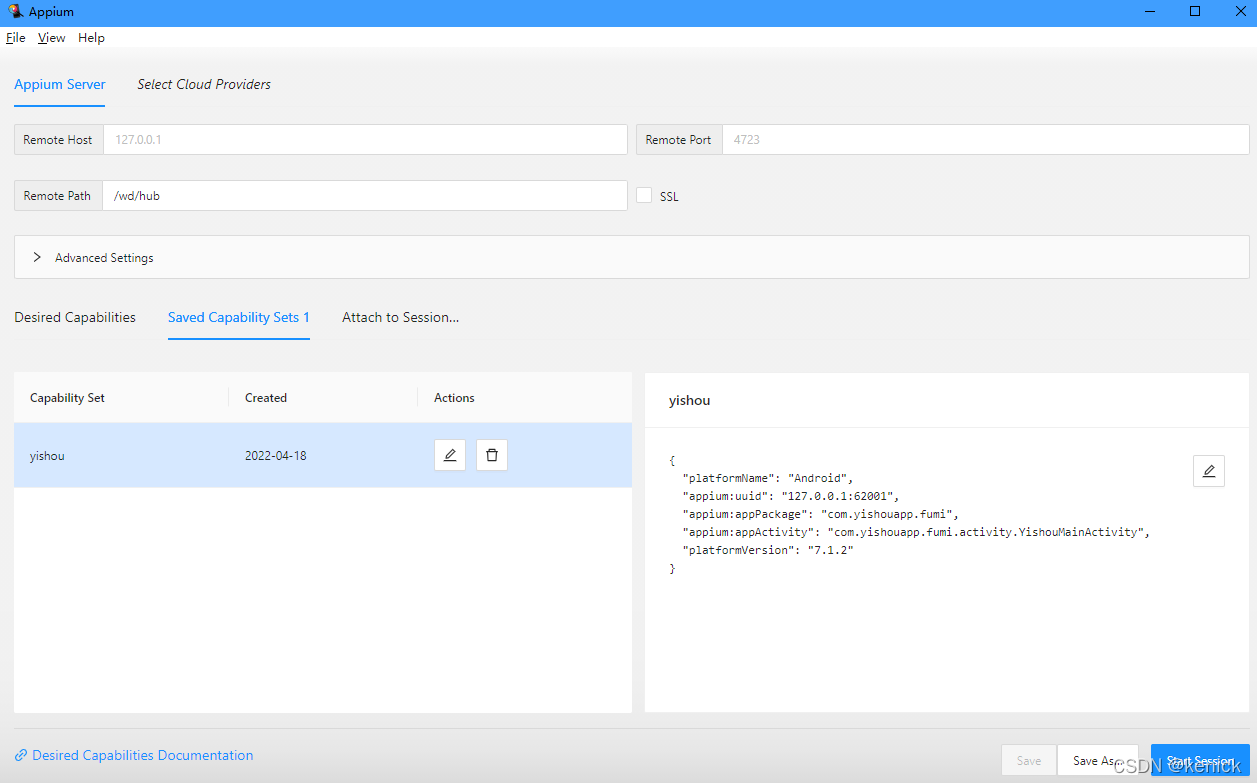The width and height of the screenshot is (1257, 783).
Task: Click the 2022-04-18 created date
Action: coord(276,456)
